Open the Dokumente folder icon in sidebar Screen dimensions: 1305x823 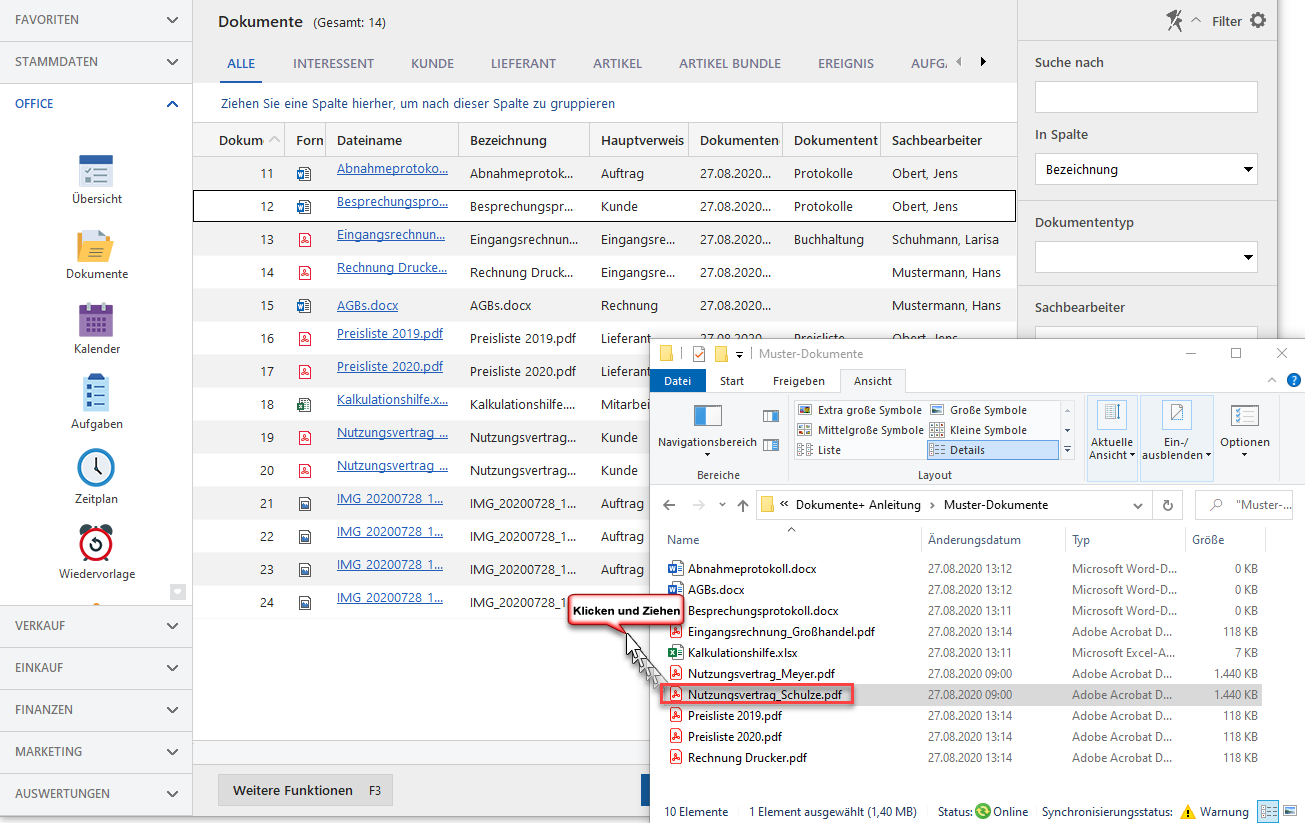pos(96,246)
